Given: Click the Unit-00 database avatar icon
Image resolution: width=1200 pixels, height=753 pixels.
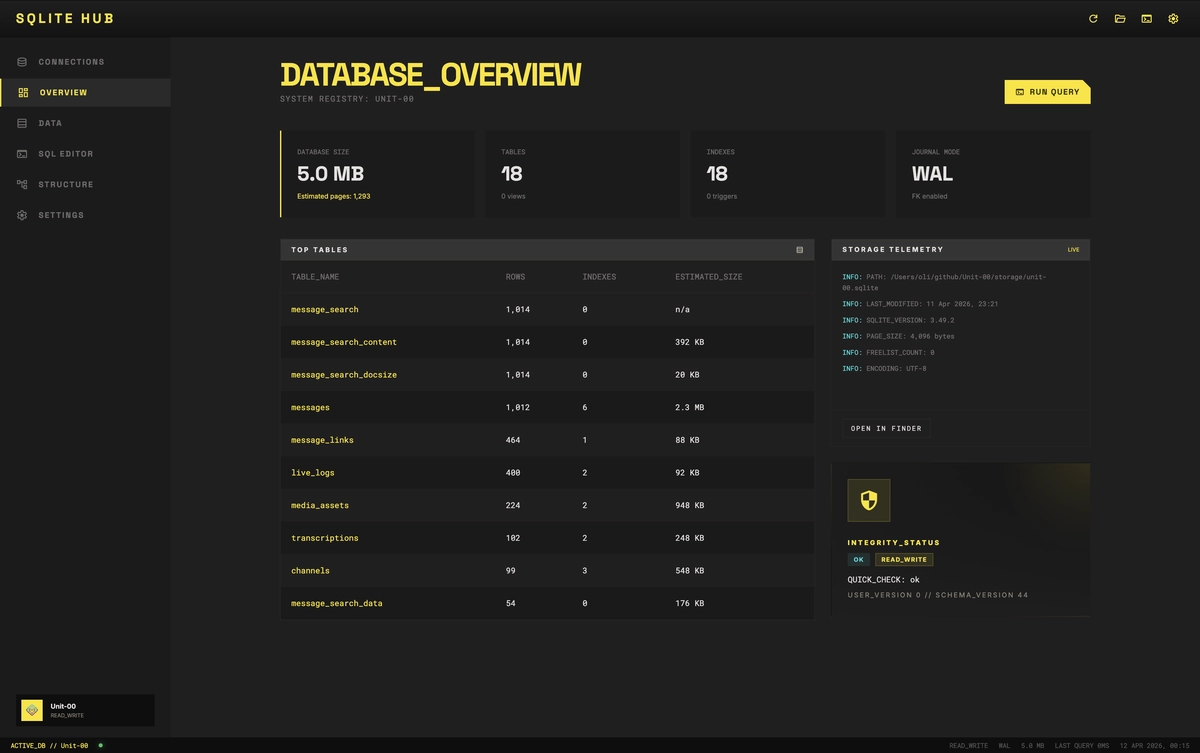Looking at the screenshot, I should coord(32,710).
